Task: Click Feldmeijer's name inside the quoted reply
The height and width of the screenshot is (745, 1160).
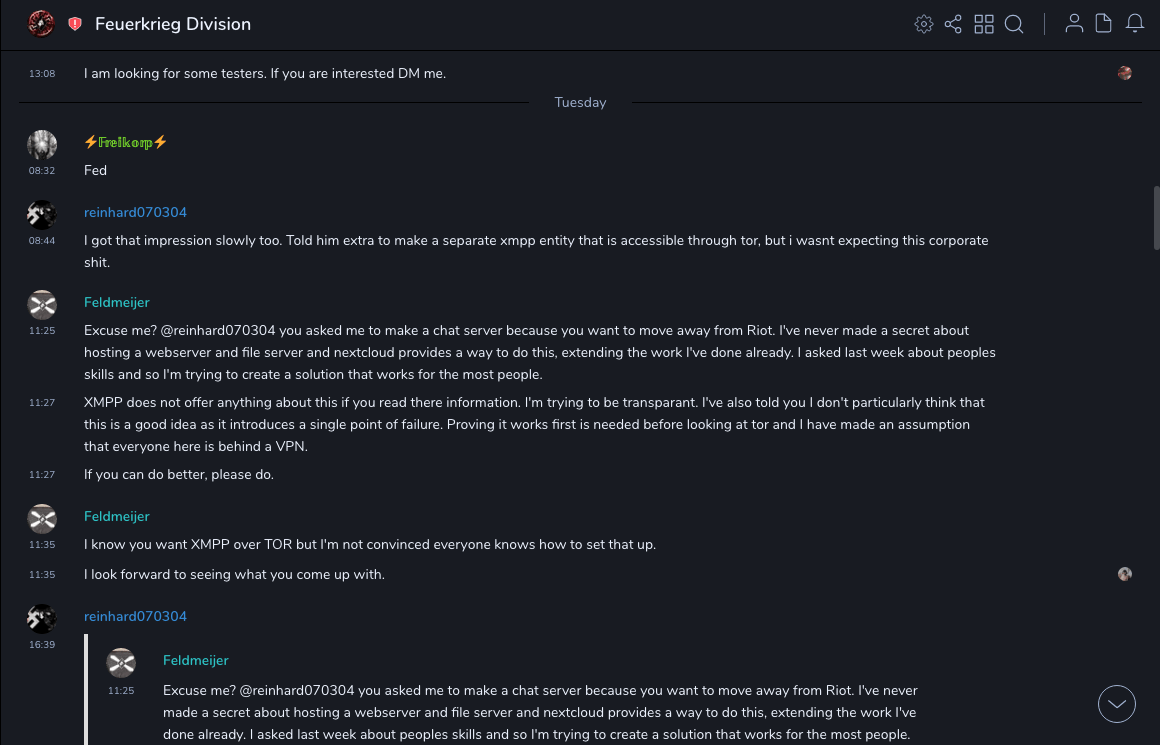Action: tap(196, 660)
